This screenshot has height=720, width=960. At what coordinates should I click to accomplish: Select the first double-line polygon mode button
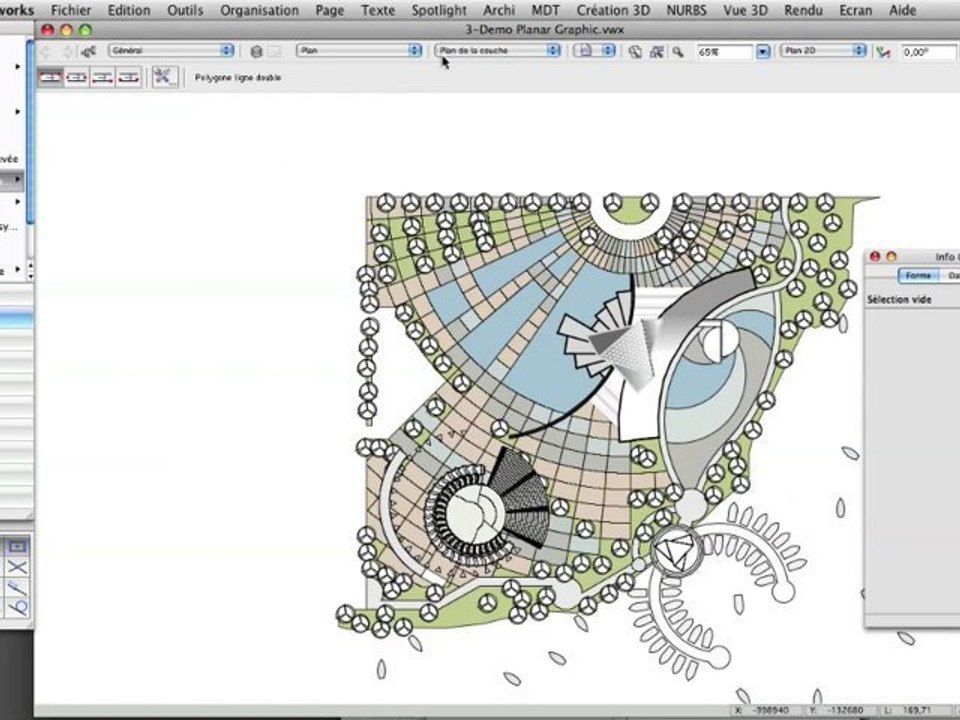(x=50, y=77)
